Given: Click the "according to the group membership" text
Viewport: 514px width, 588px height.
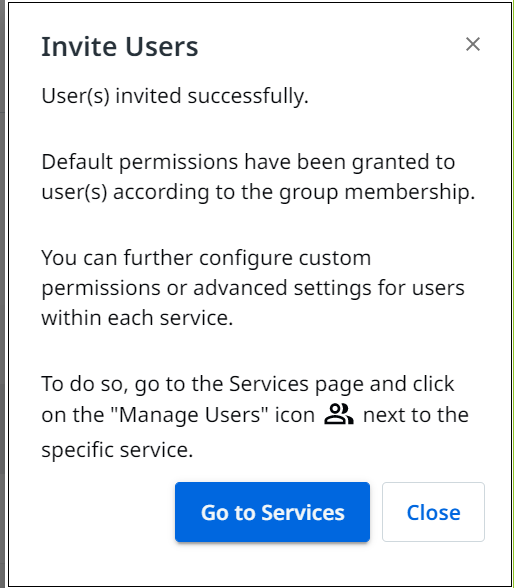Looking at the screenshot, I should coord(294,192).
